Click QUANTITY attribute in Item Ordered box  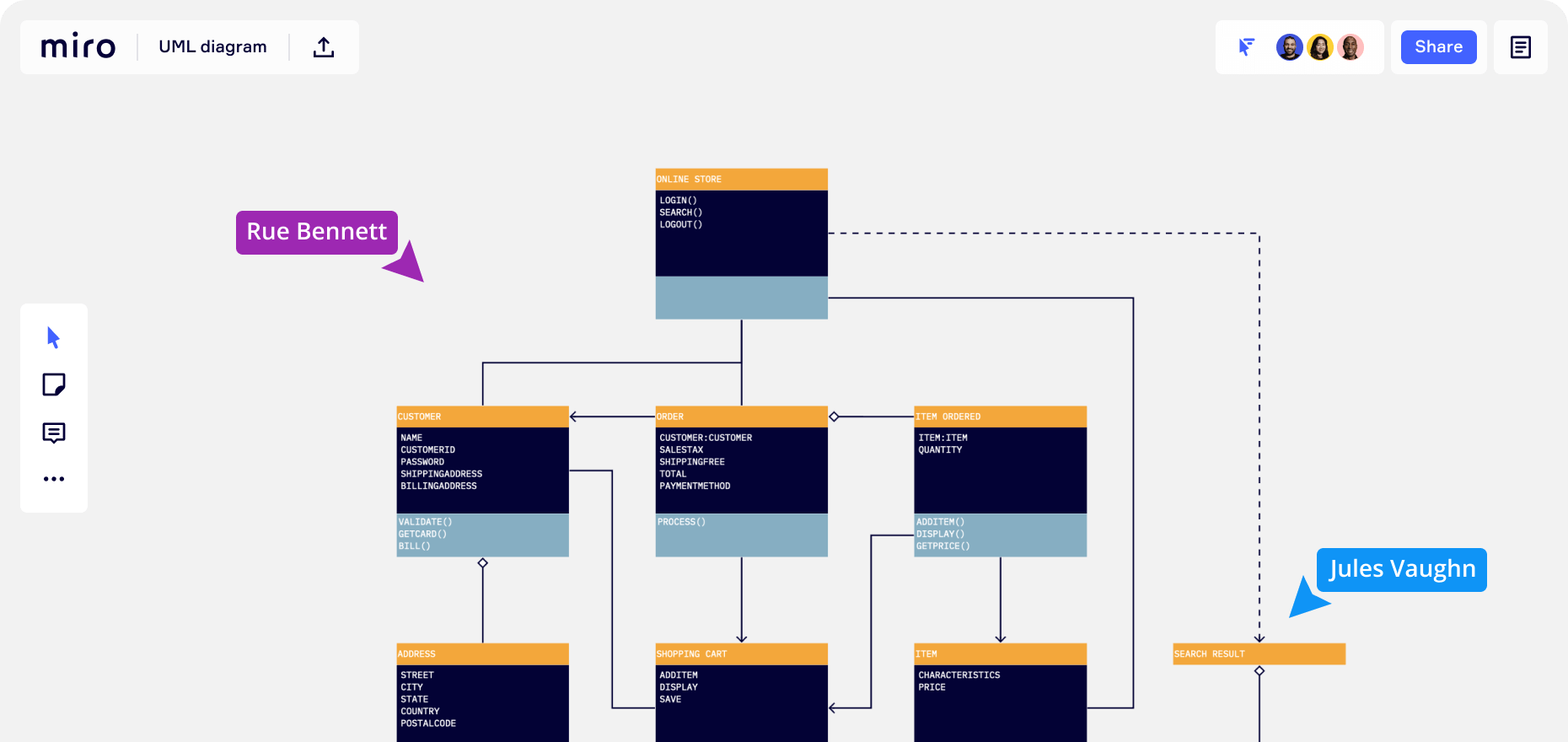[x=941, y=450]
